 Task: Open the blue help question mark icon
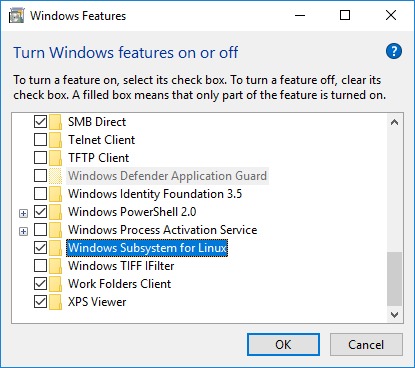click(x=394, y=51)
